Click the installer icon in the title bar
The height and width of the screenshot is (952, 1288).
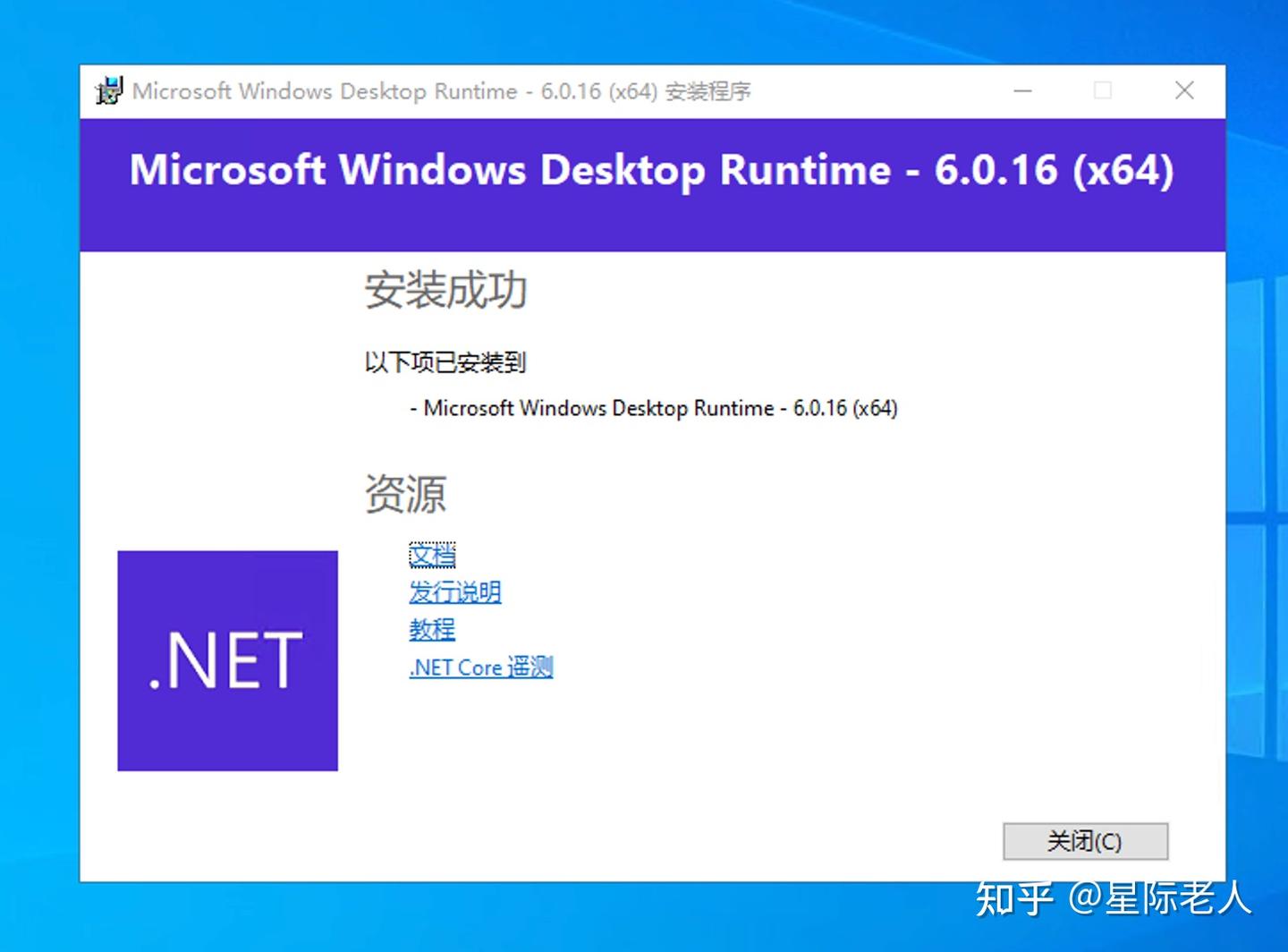[x=108, y=90]
